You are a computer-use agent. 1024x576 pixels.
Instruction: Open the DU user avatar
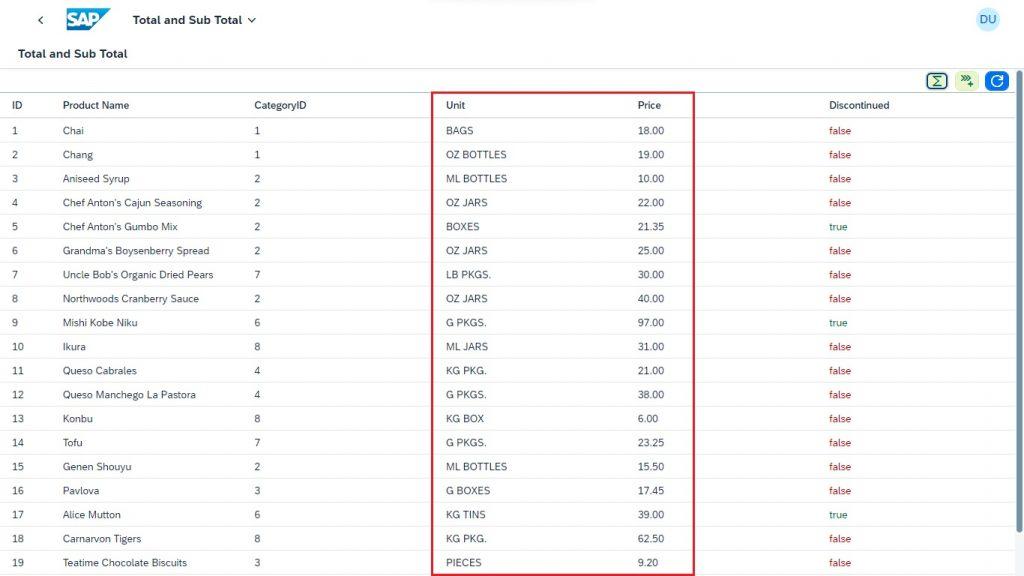tap(987, 20)
